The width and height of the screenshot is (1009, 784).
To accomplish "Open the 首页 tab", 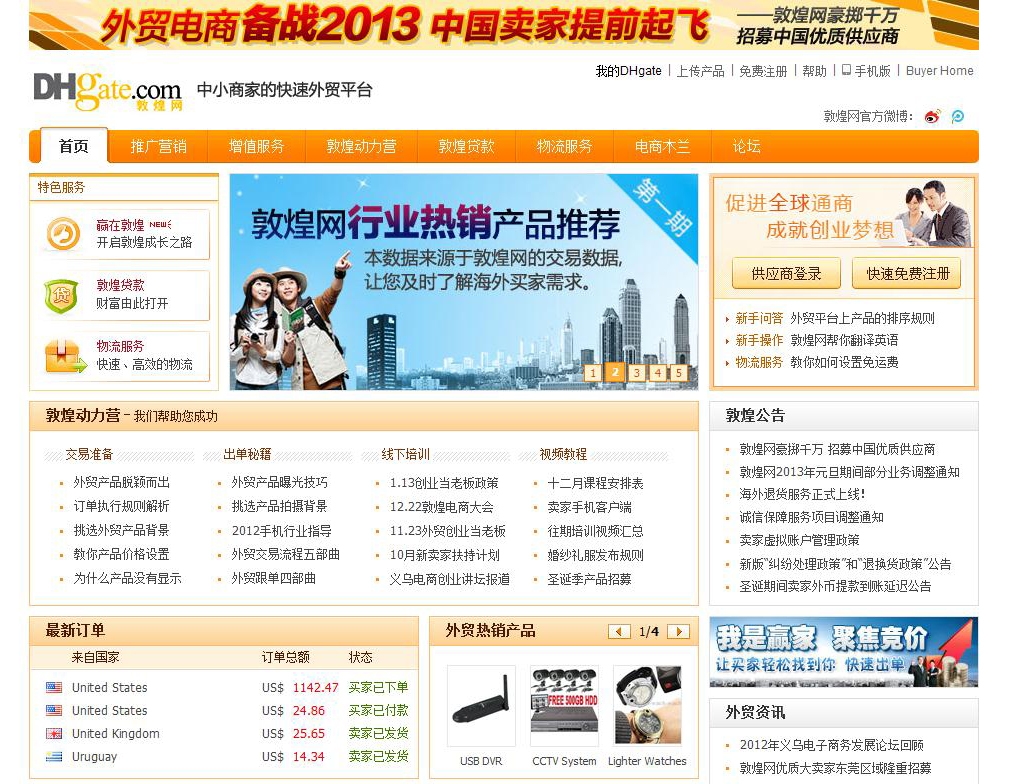I will (x=74, y=147).
